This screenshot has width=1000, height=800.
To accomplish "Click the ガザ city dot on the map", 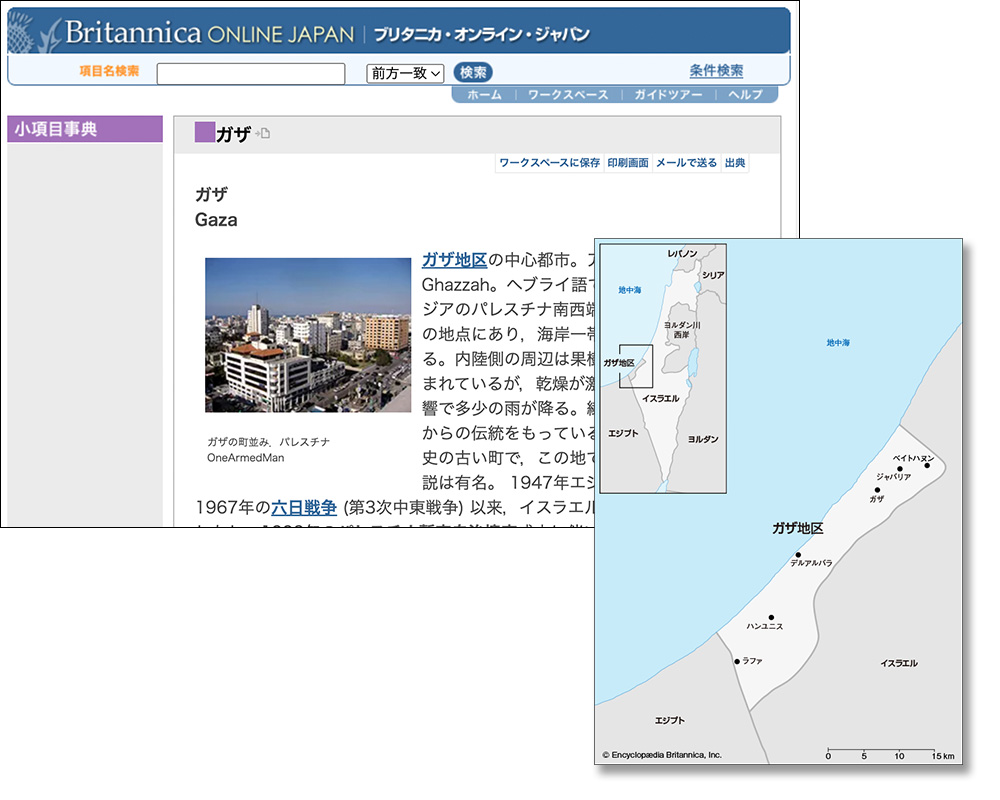I will [877, 490].
